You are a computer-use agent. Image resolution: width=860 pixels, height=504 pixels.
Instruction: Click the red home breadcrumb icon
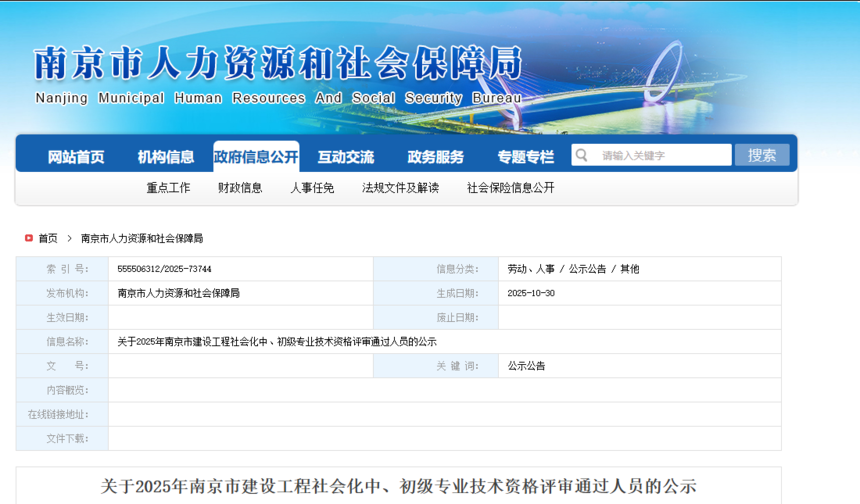coord(29,238)
